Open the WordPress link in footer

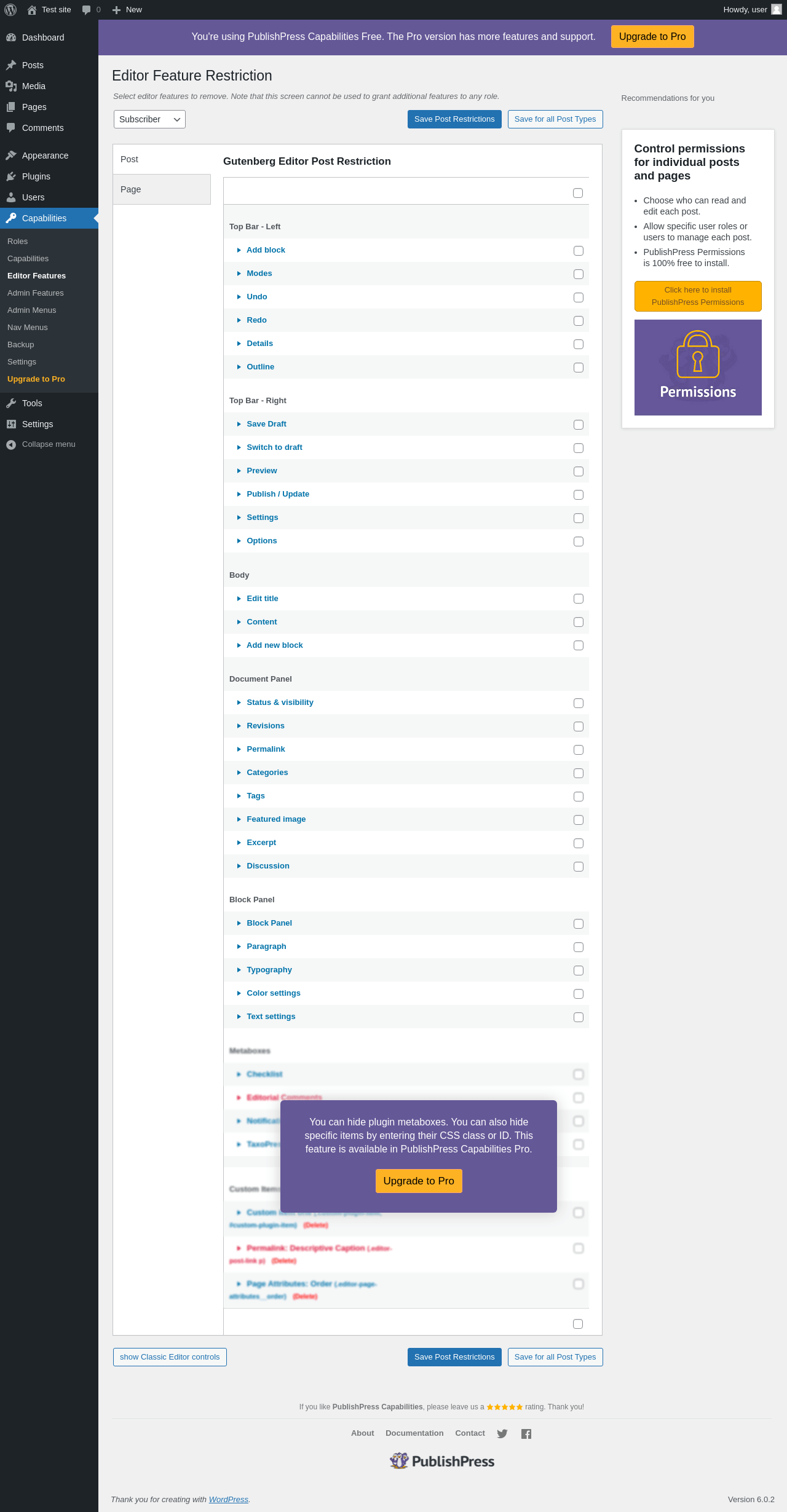click(229, 1500)
